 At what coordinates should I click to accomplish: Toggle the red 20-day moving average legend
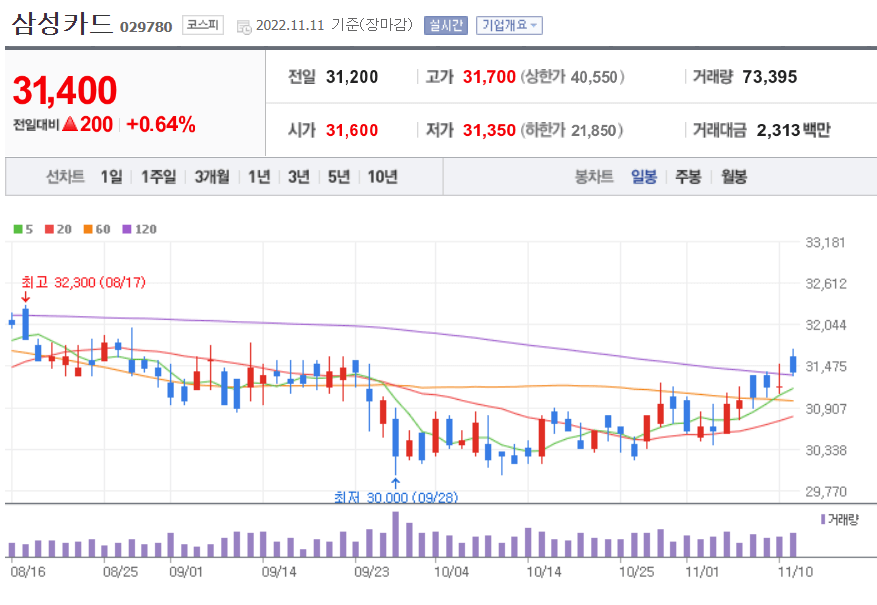56,229
